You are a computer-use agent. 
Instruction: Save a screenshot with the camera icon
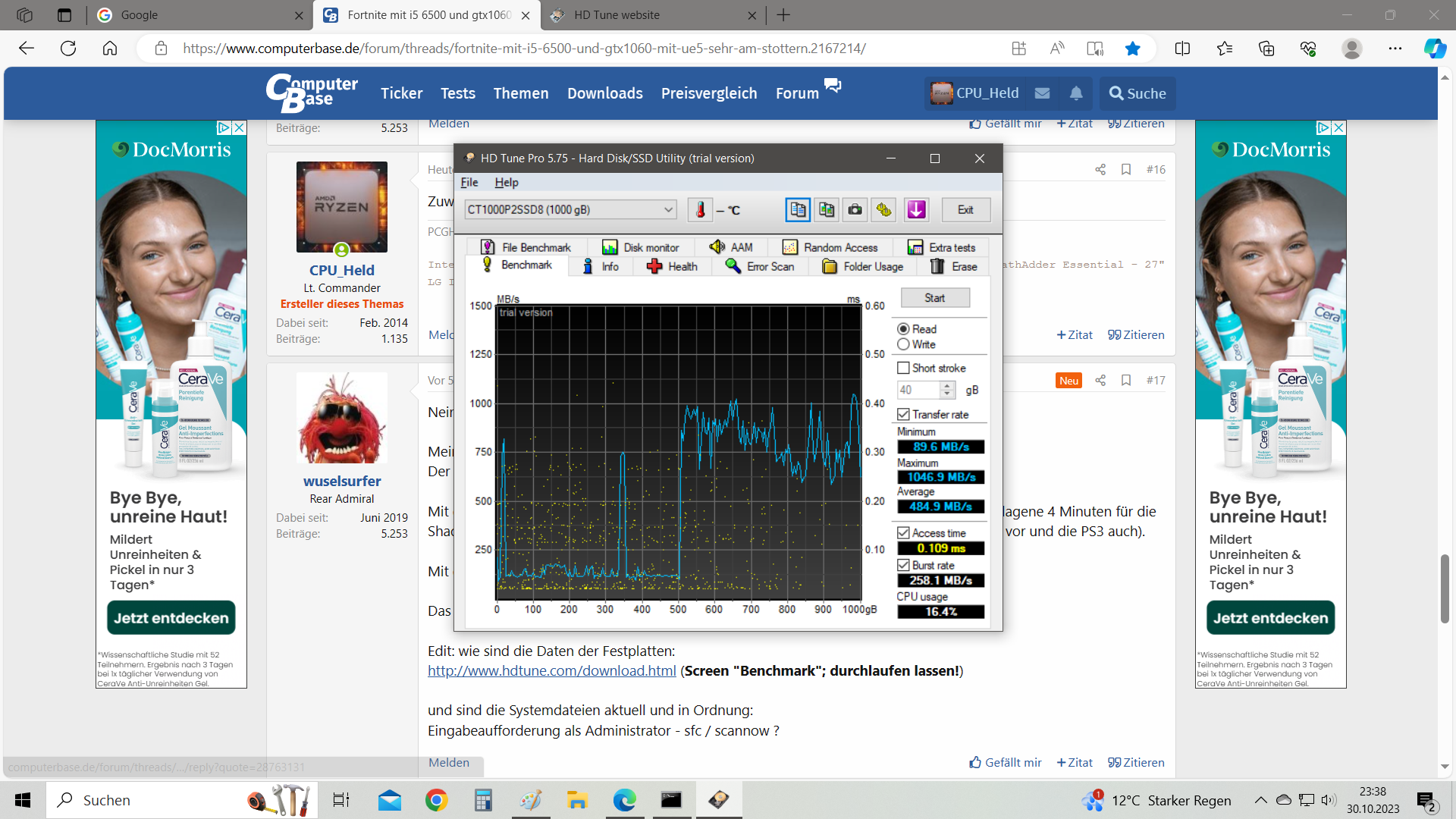click(855, 209)
